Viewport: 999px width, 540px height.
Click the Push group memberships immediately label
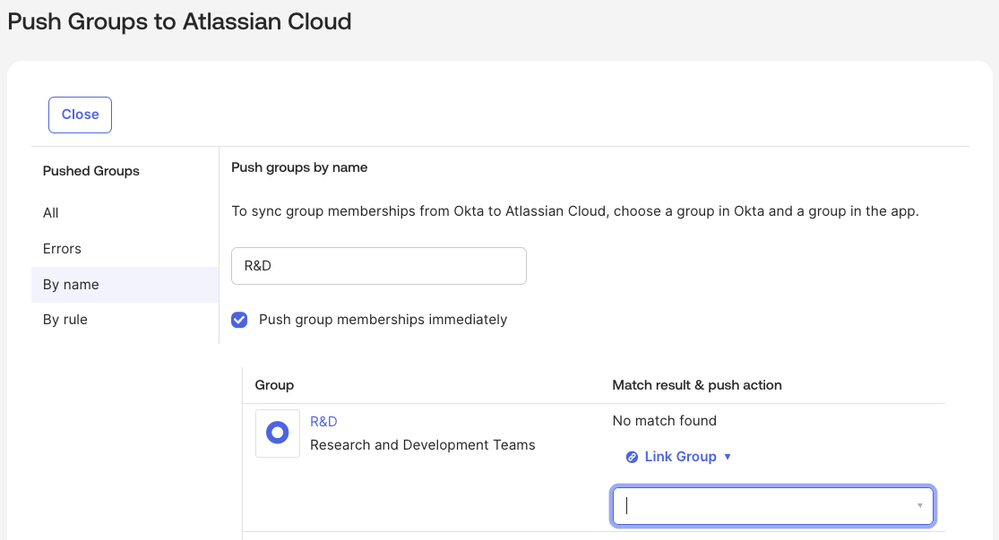(x=383, y=320)
